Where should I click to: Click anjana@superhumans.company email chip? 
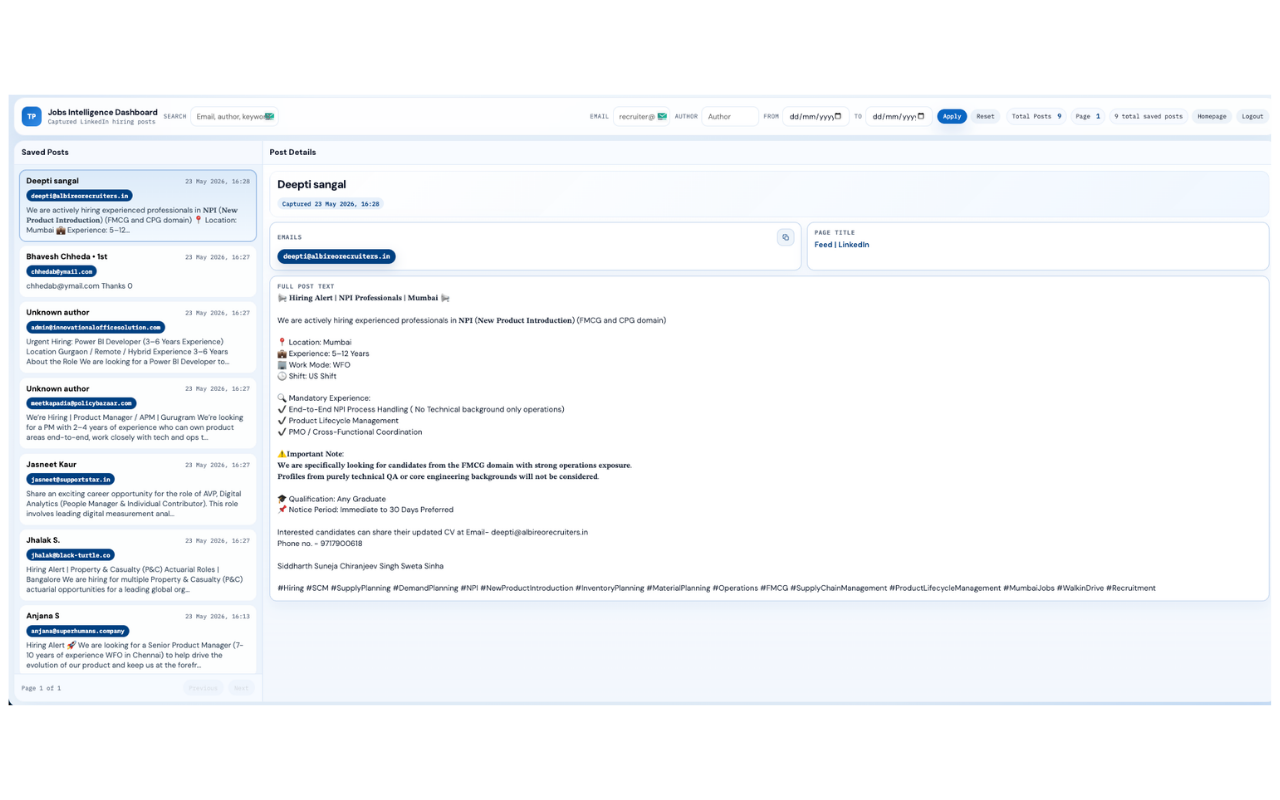pyautogui.click(x=78, y=631)
